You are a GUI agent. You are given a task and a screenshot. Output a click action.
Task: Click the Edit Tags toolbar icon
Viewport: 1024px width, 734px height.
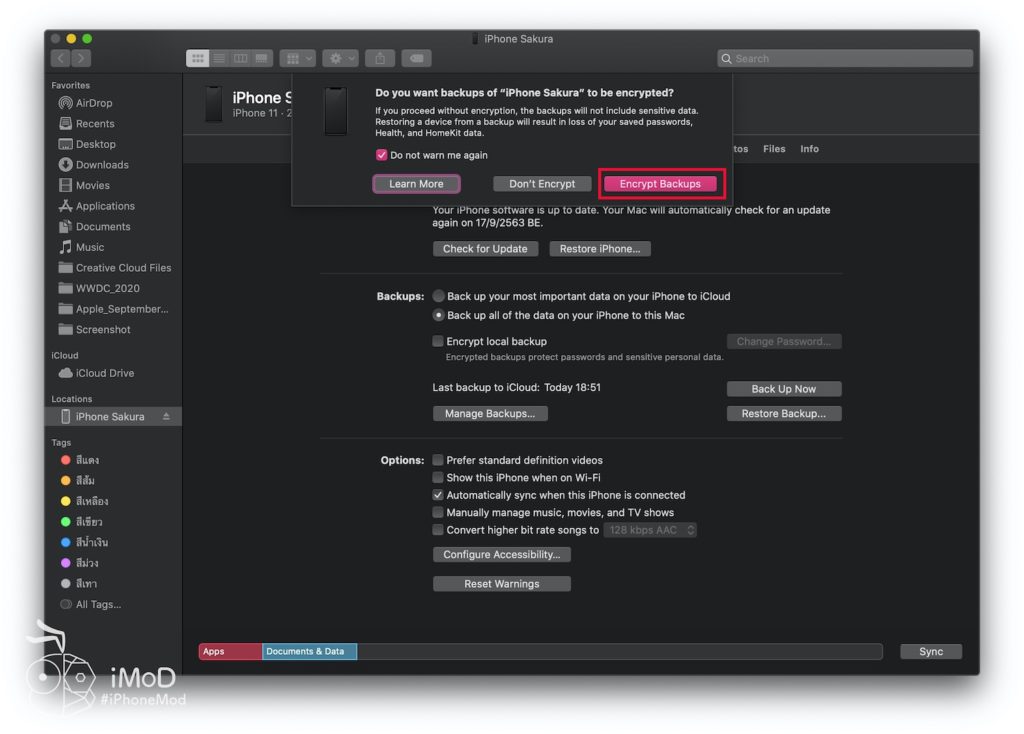(x=418, y=59)
